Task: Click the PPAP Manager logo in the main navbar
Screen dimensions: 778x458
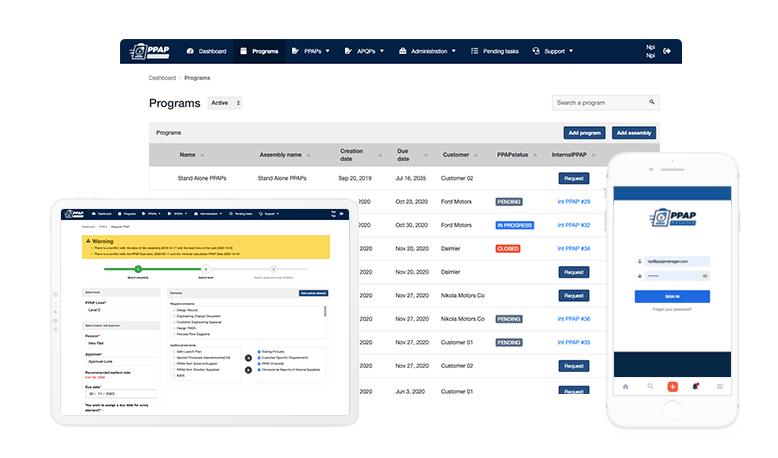Action: (x=149, y=51)
